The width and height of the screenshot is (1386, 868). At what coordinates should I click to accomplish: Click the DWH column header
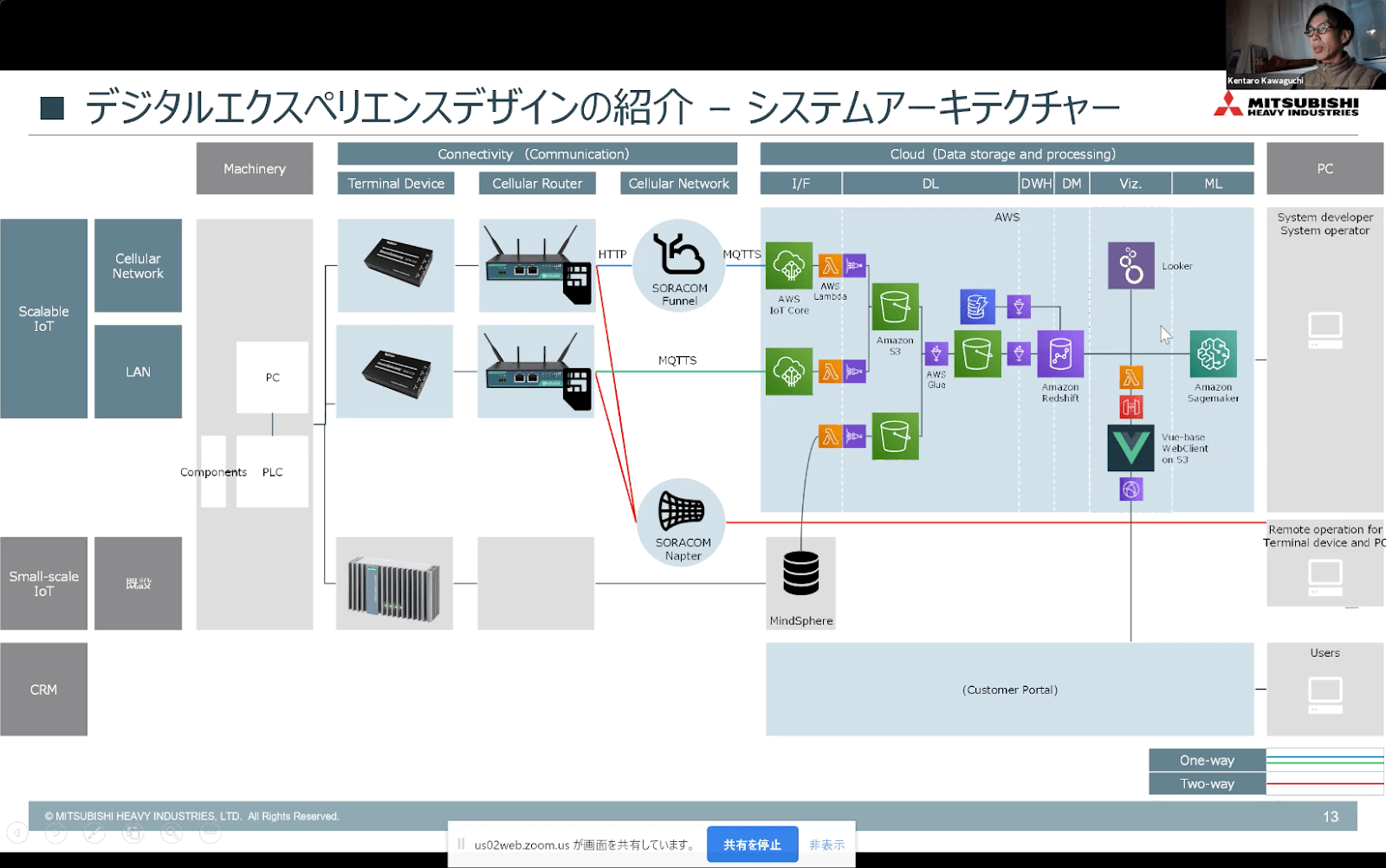(1036, 184)
